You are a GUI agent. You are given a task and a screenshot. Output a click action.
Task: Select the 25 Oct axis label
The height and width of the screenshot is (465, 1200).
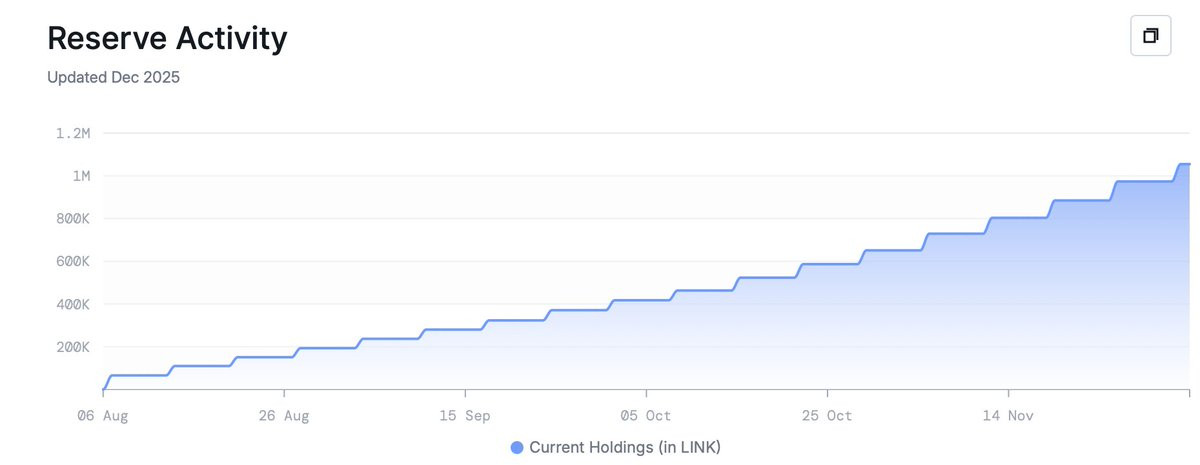click(x=827, y=415)
